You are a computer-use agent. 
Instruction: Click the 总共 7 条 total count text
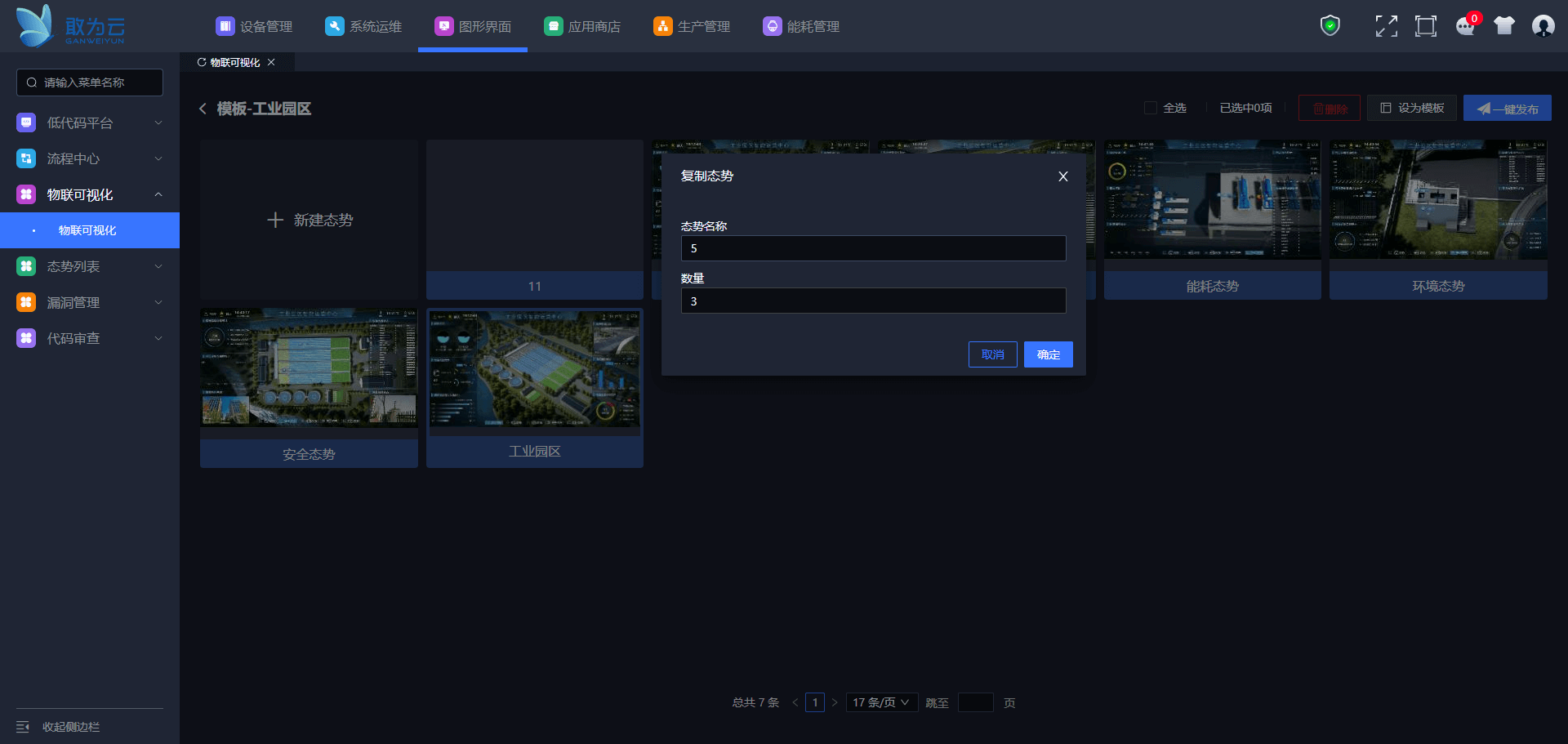(755, 702)
